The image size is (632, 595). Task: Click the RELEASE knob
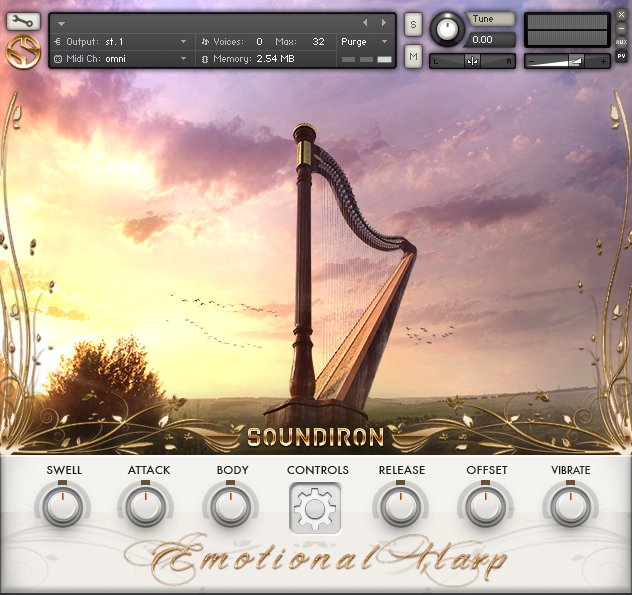tap(400, 507)
